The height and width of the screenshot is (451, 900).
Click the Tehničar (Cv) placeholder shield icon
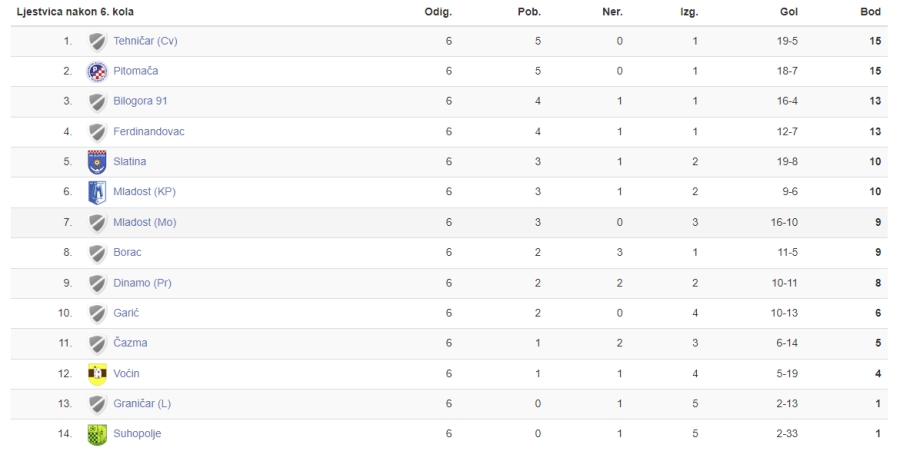pyautogui.click(x=97, y=41)
